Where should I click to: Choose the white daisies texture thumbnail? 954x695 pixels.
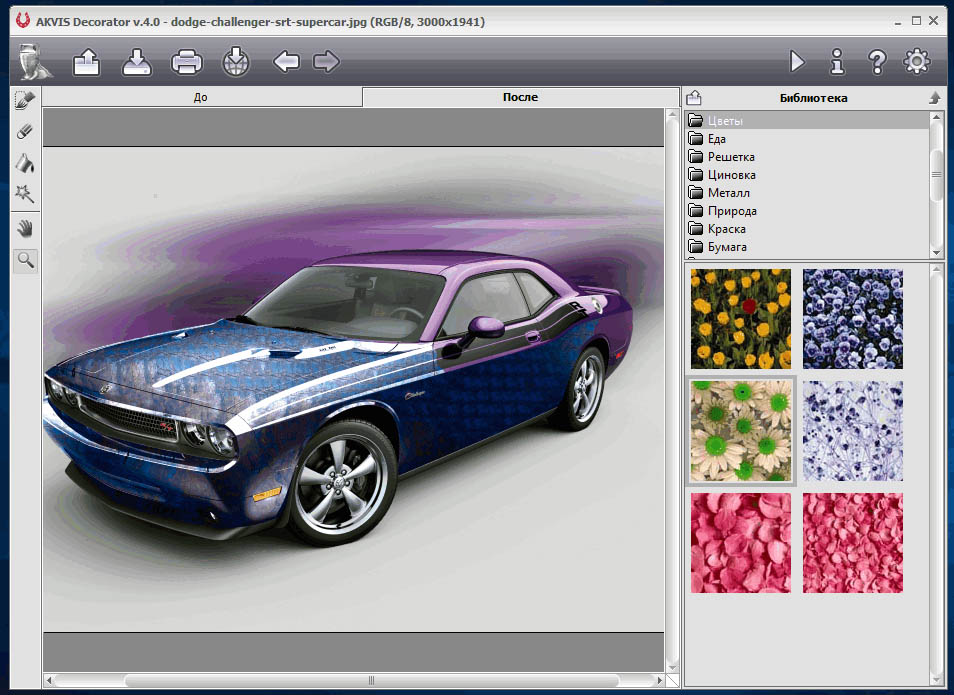(x=741, y=431)
